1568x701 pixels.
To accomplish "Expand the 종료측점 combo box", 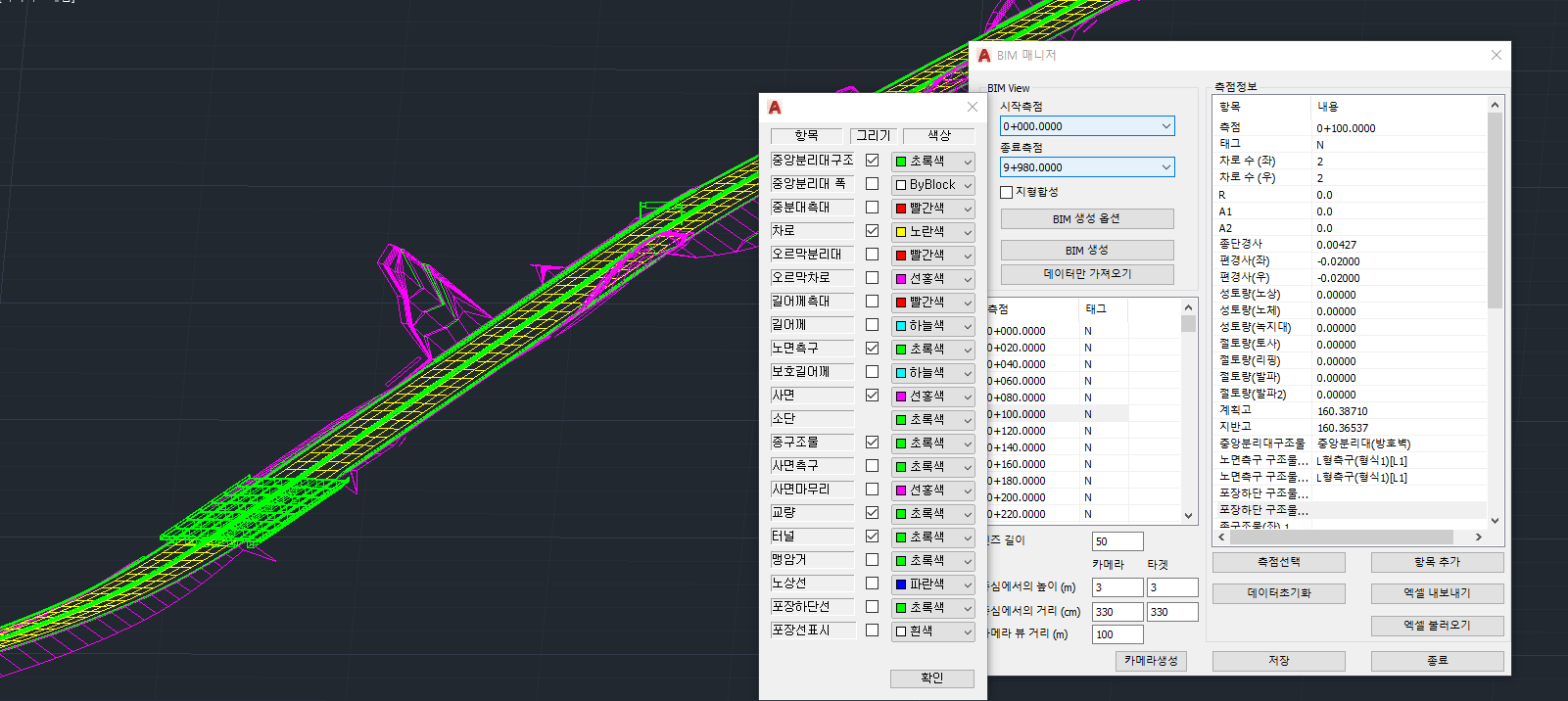I will coord(1165,167).
